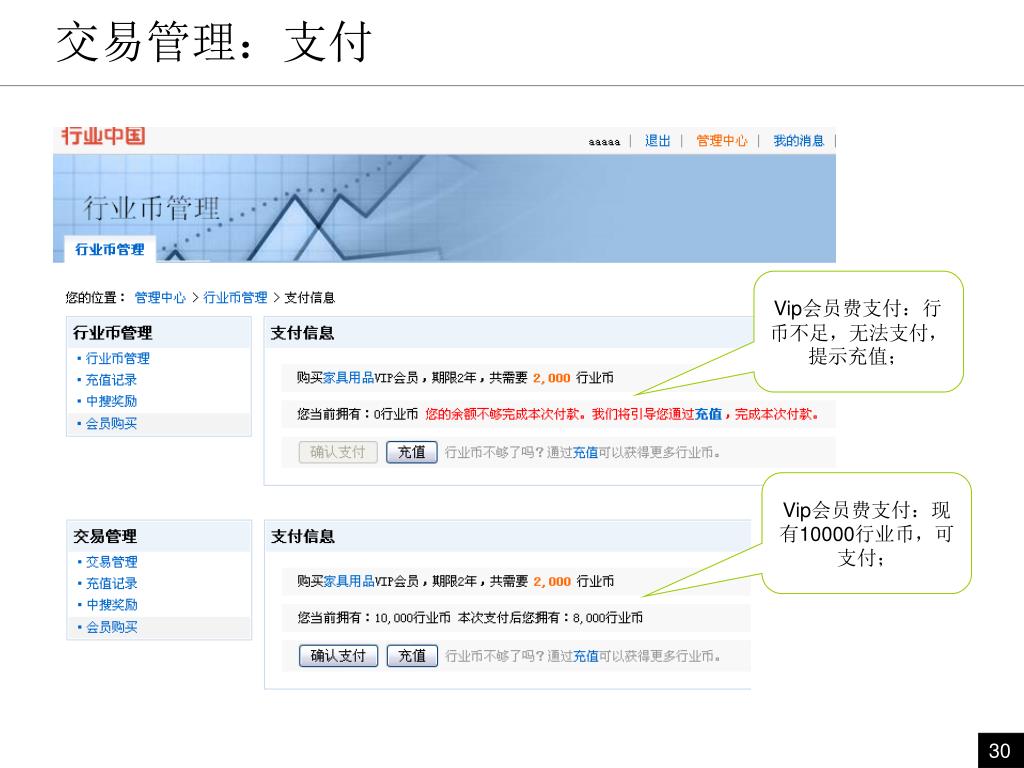Open 中搜奖励 in the 交易管理 sidebar
1024x768 pixels.
(x=112, y=605)
